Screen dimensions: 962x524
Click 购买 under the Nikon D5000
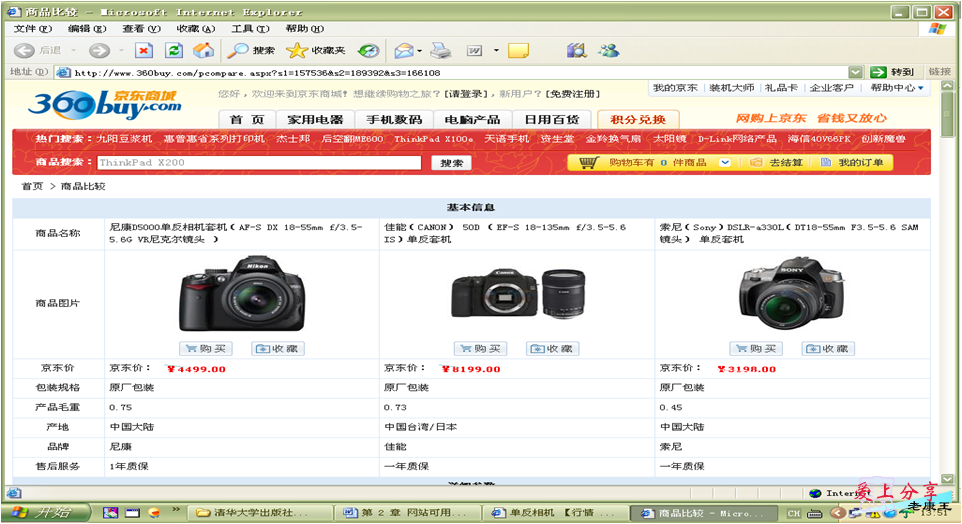point(206,349)
